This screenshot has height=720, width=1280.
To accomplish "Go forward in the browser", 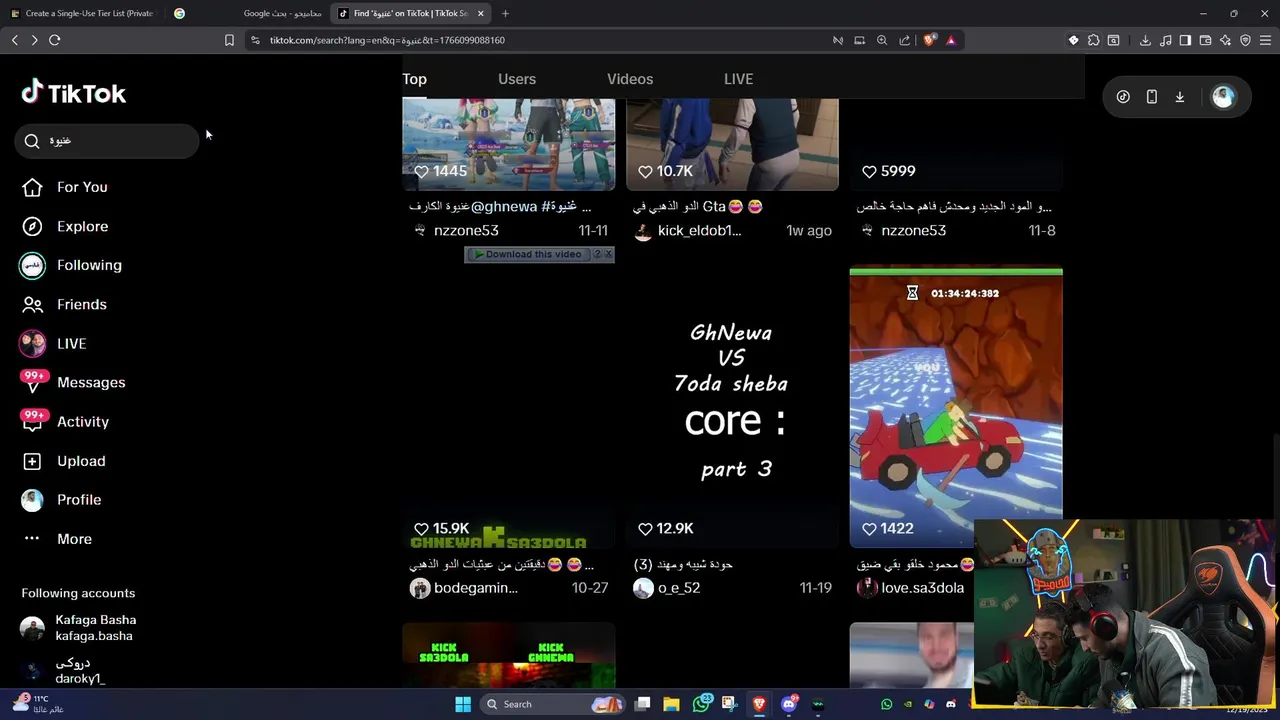I will tap(34, 40).
